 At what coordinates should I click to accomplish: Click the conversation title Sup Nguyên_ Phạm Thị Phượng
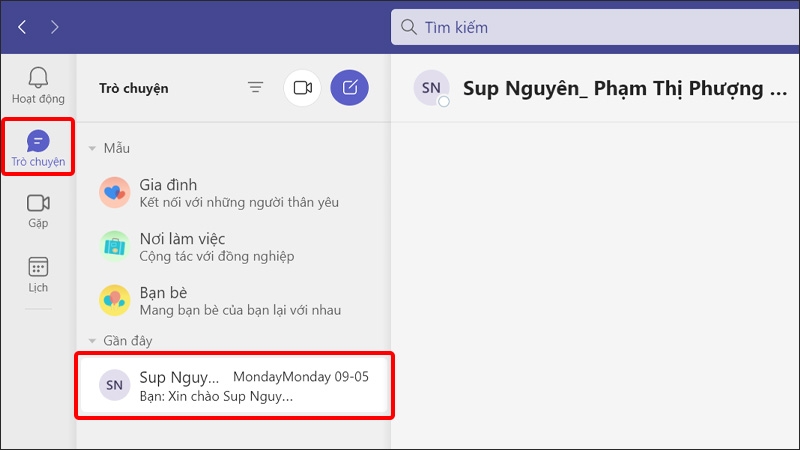tap(625, 88)
